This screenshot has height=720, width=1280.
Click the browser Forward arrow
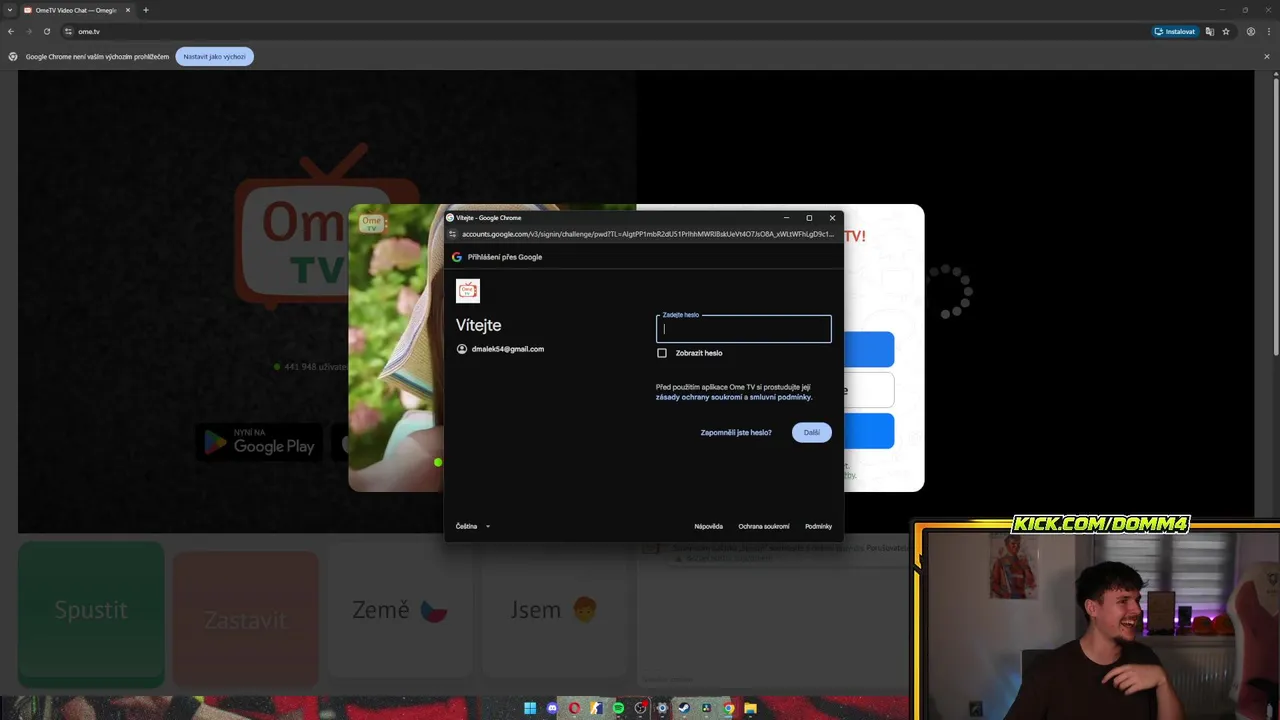[x=28, y=31]
